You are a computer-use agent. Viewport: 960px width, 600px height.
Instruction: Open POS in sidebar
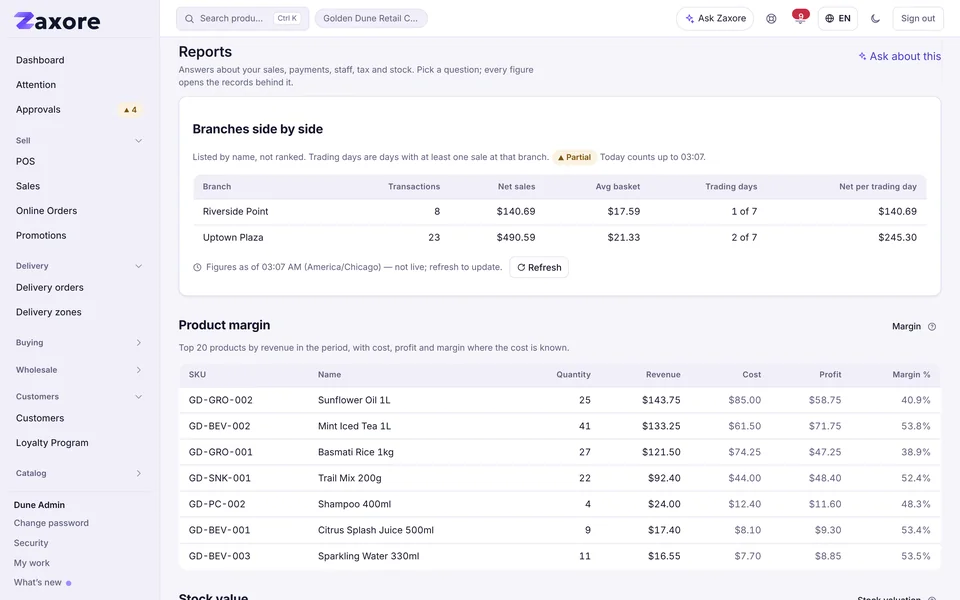[x=25, y=162]
